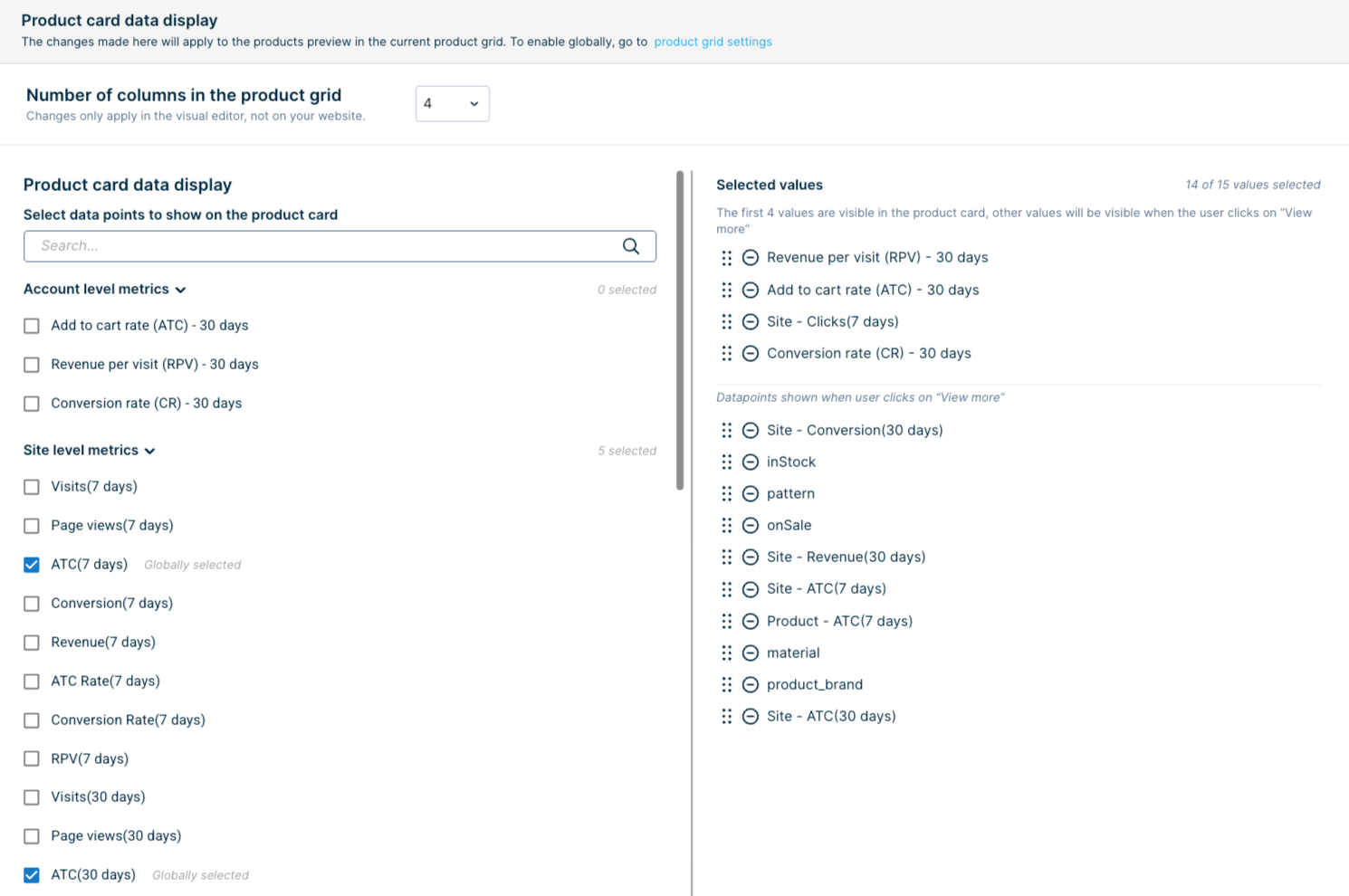Remove Revenue per visit (RPV) from selected values
This screenshot has width=1349, height=896.
(x=751, y=258)
